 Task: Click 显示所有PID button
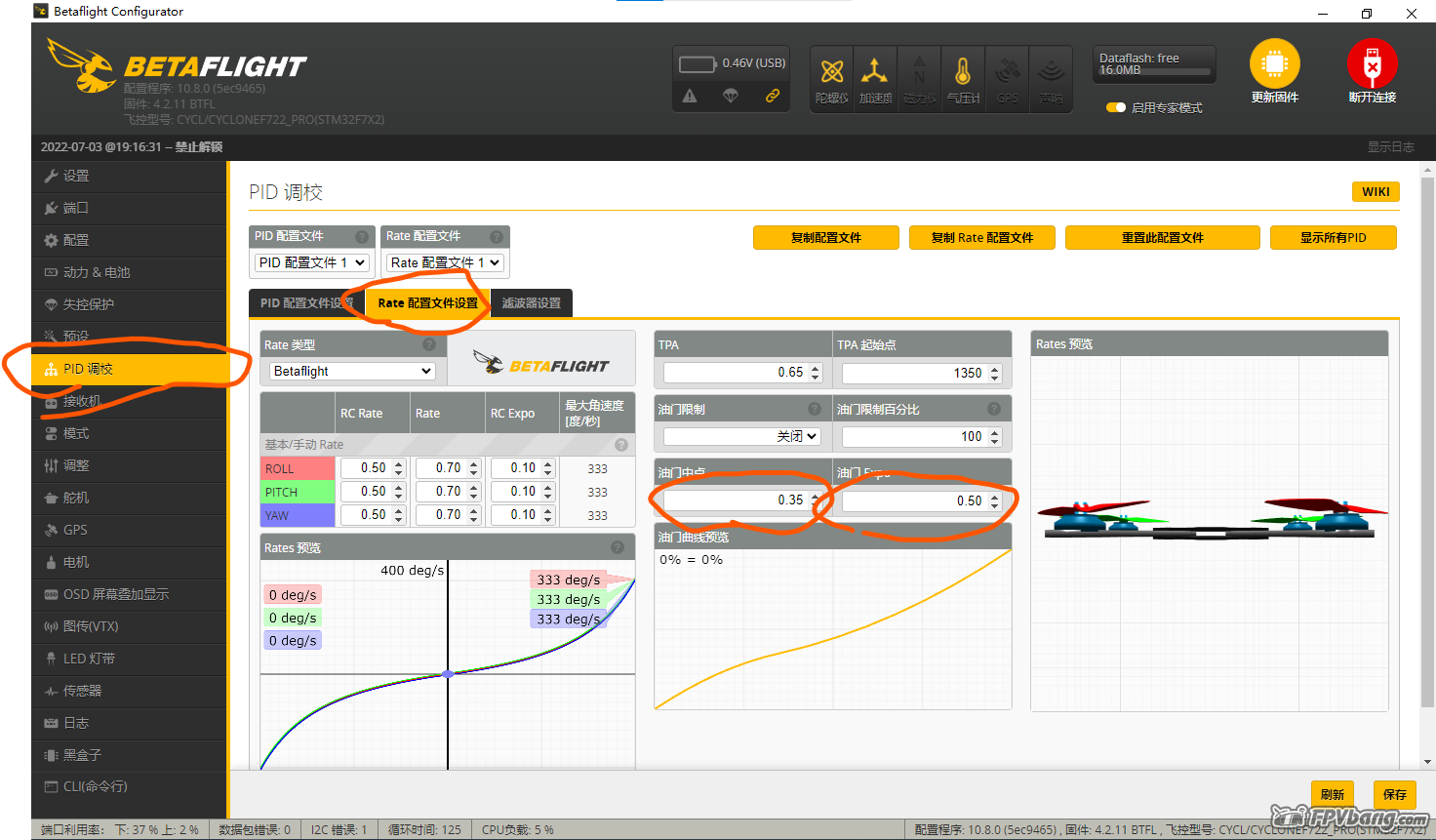click(1334, 237)
